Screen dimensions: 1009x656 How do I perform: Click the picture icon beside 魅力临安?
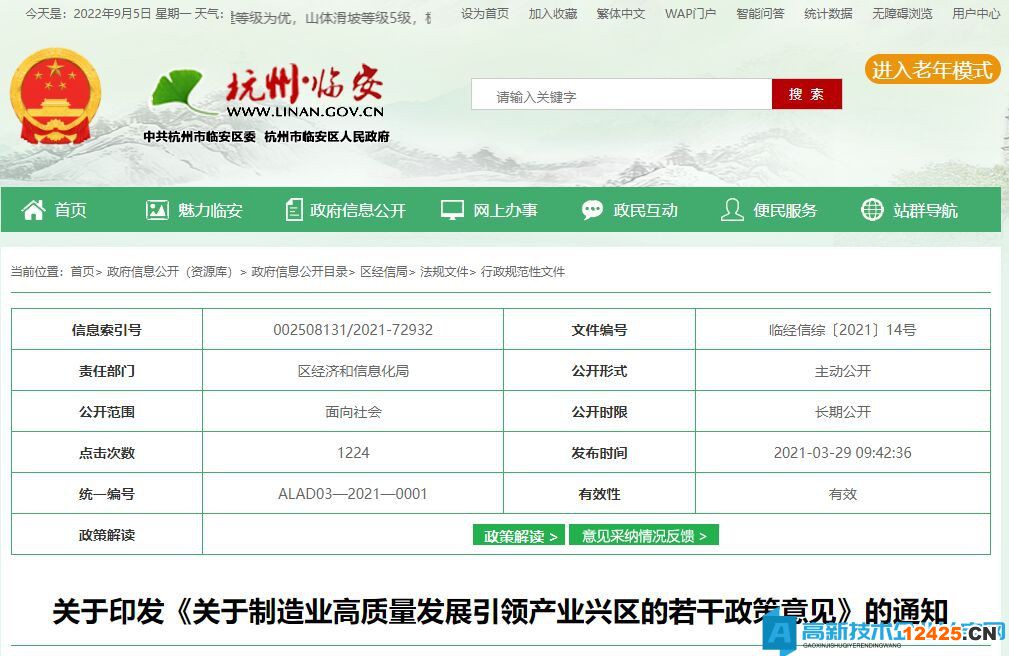tap(157, 210)
